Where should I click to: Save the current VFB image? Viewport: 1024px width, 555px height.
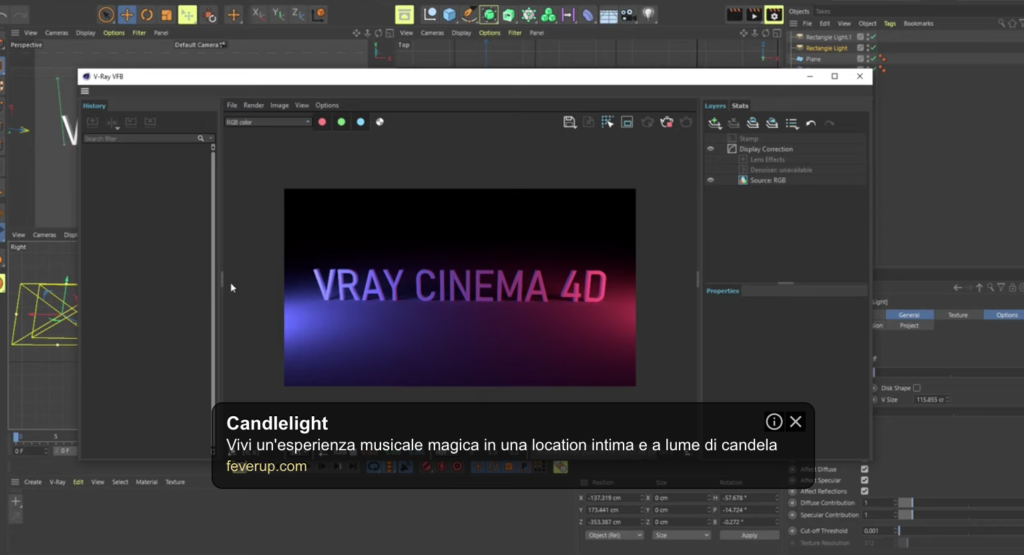pos(569,122)
